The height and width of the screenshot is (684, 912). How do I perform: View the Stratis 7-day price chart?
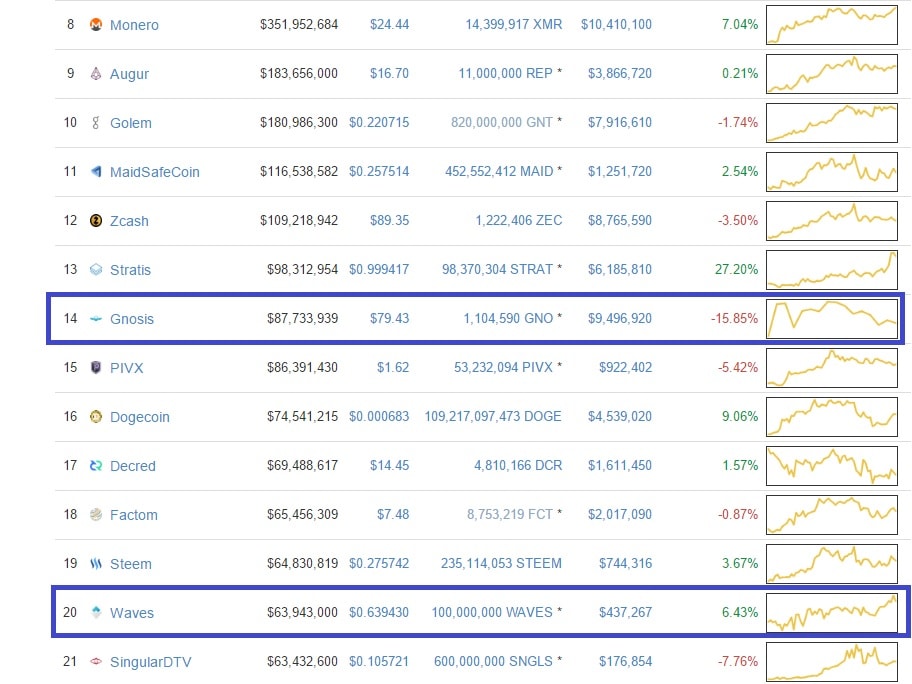[x=832, y=269]
